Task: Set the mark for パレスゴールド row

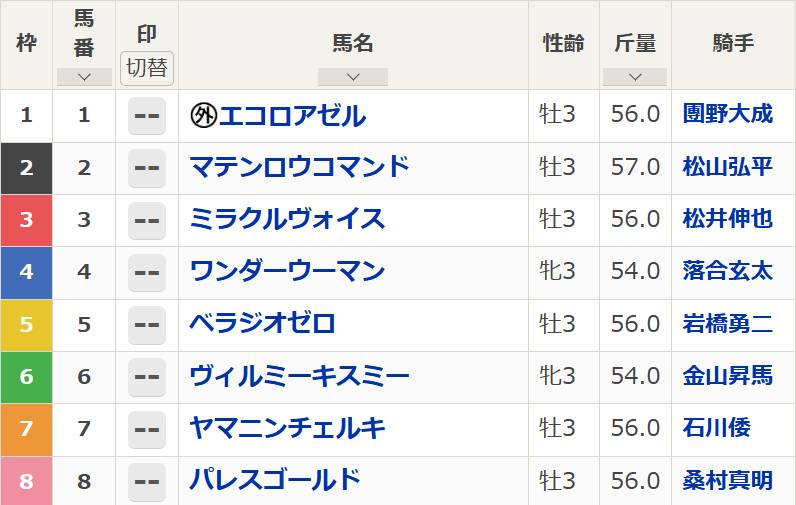Action: (x=147, y=481)
